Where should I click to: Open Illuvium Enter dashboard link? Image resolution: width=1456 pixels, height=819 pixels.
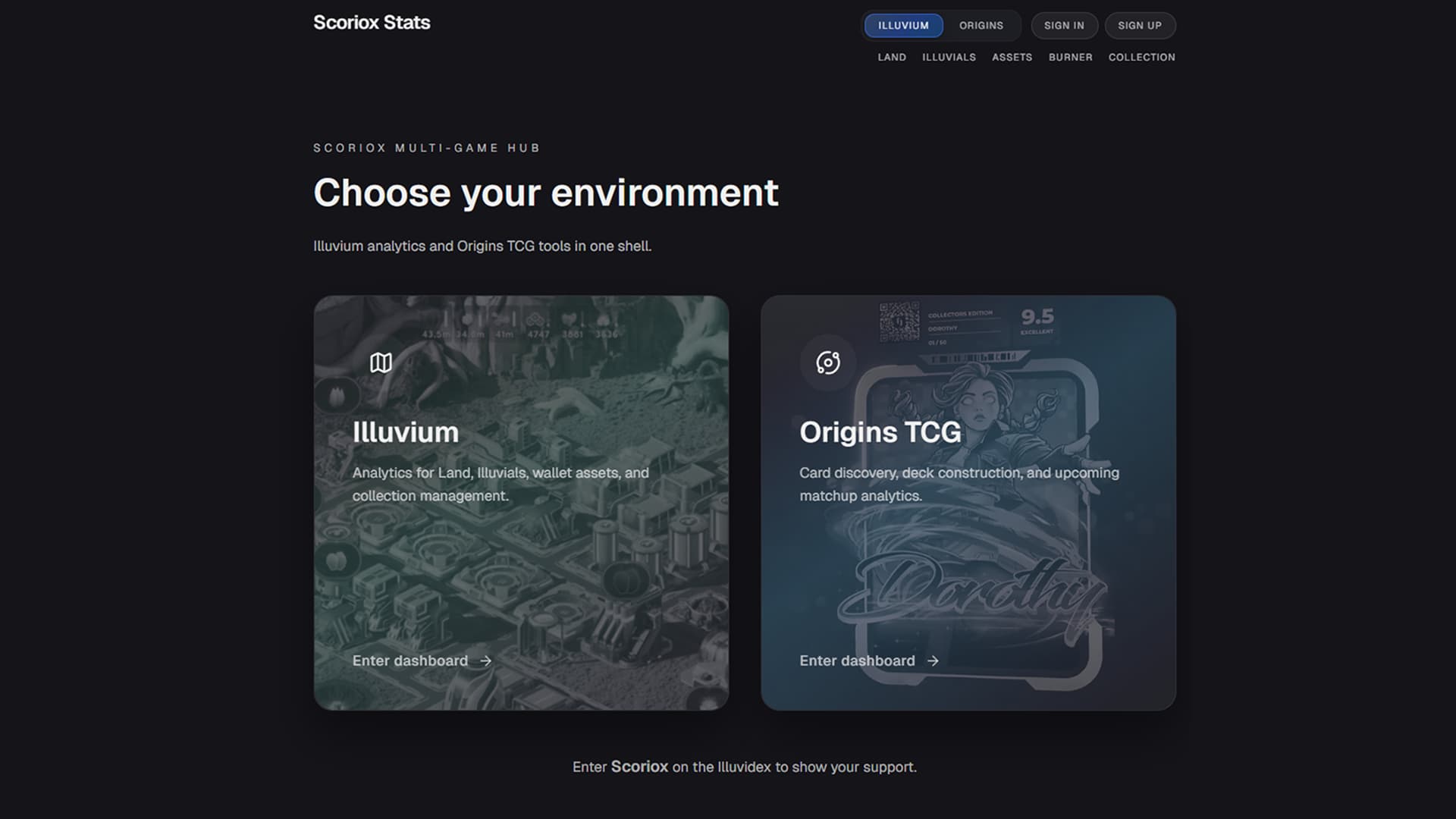422,661
